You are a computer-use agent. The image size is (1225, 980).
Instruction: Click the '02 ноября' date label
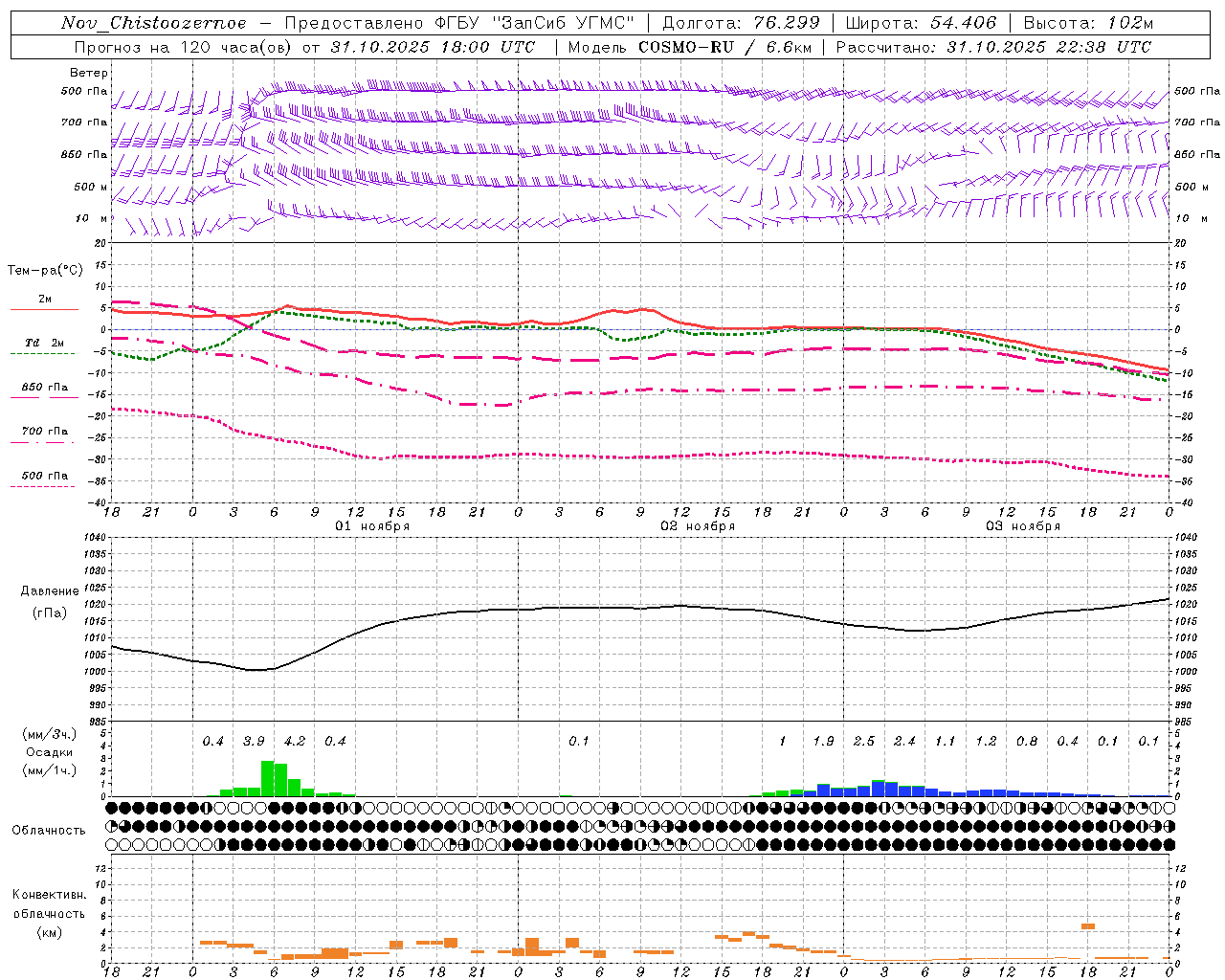coord(698,526)
